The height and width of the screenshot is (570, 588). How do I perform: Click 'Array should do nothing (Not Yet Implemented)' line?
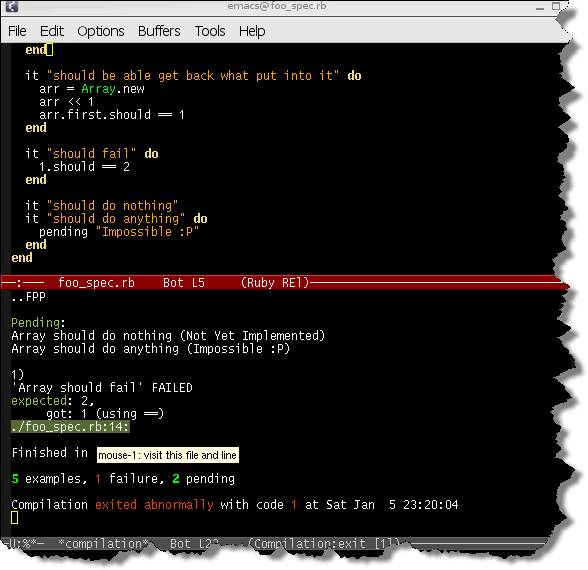pos(168,336)
